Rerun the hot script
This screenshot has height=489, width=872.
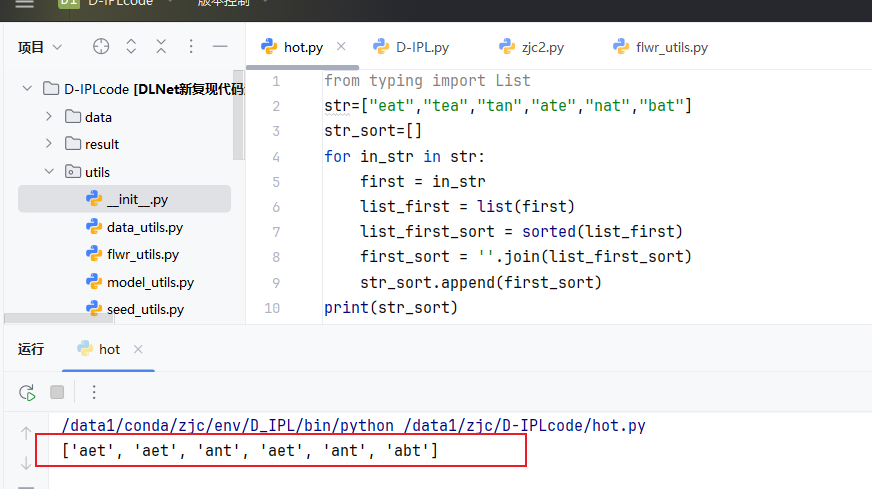(x=27, y=392)
